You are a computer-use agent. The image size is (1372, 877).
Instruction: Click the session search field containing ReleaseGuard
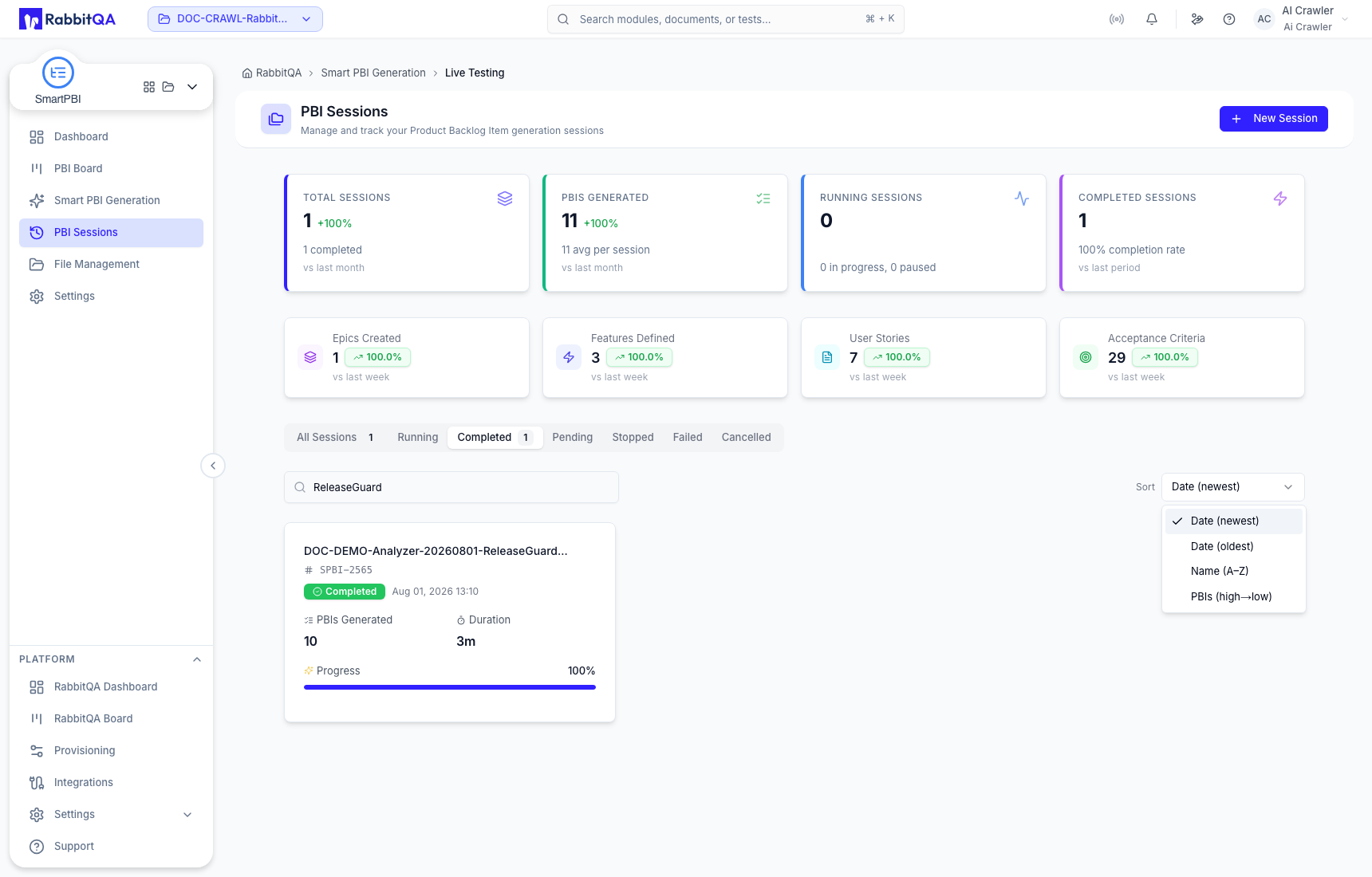tap(451, 487)
